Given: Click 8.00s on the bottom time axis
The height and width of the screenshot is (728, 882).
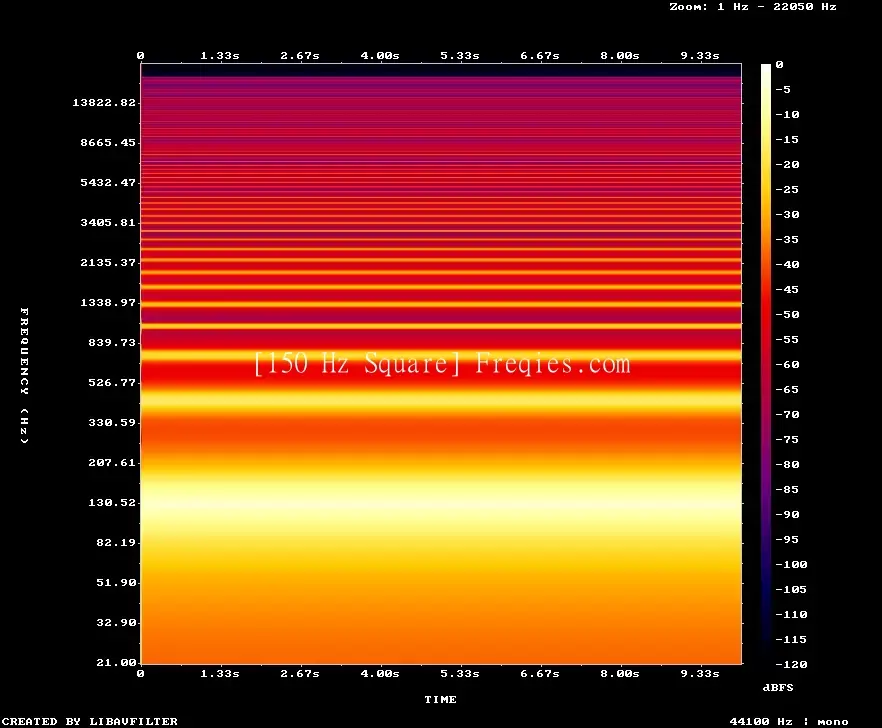Looking at the screenshot, I should (619, 673).
